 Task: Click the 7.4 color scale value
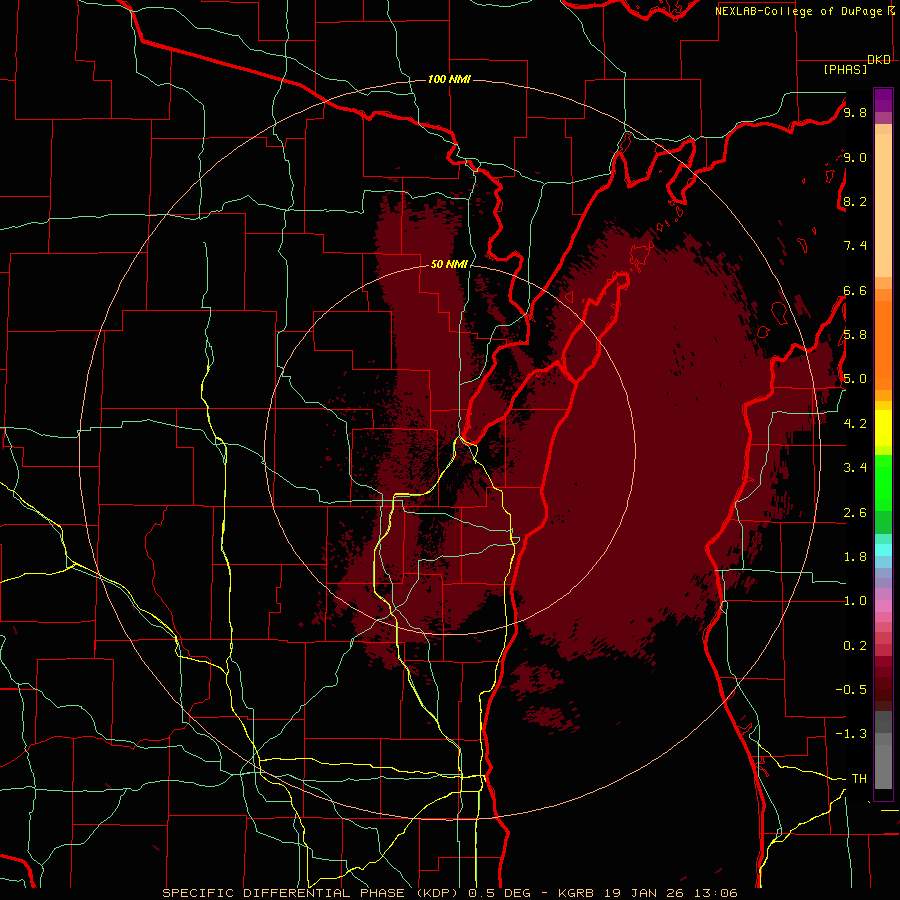[x=855, y=246]
